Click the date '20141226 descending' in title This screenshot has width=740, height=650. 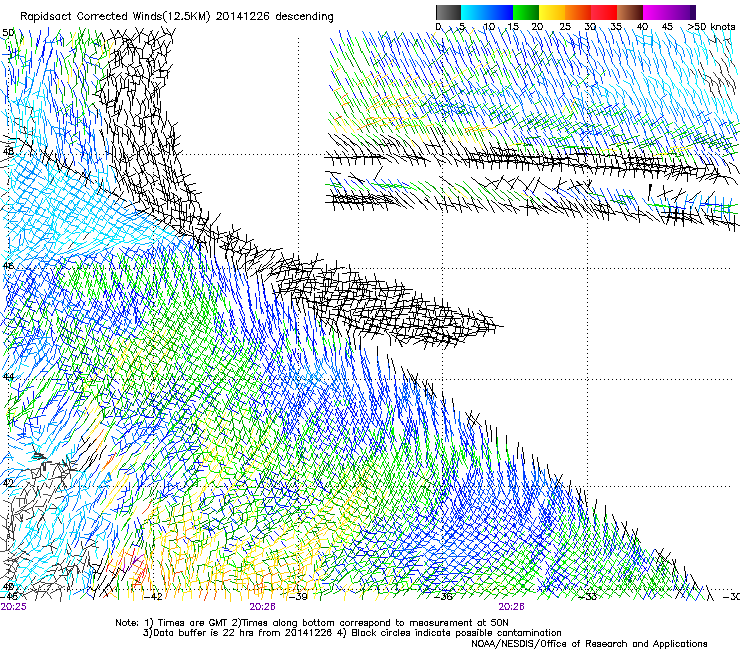(275, 17)
